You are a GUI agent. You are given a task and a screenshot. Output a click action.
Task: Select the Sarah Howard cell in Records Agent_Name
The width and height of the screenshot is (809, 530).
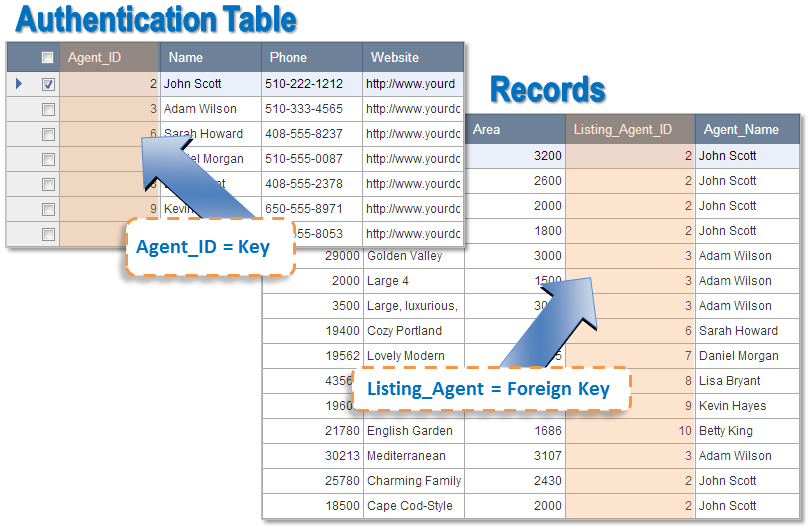coord(747,331)
